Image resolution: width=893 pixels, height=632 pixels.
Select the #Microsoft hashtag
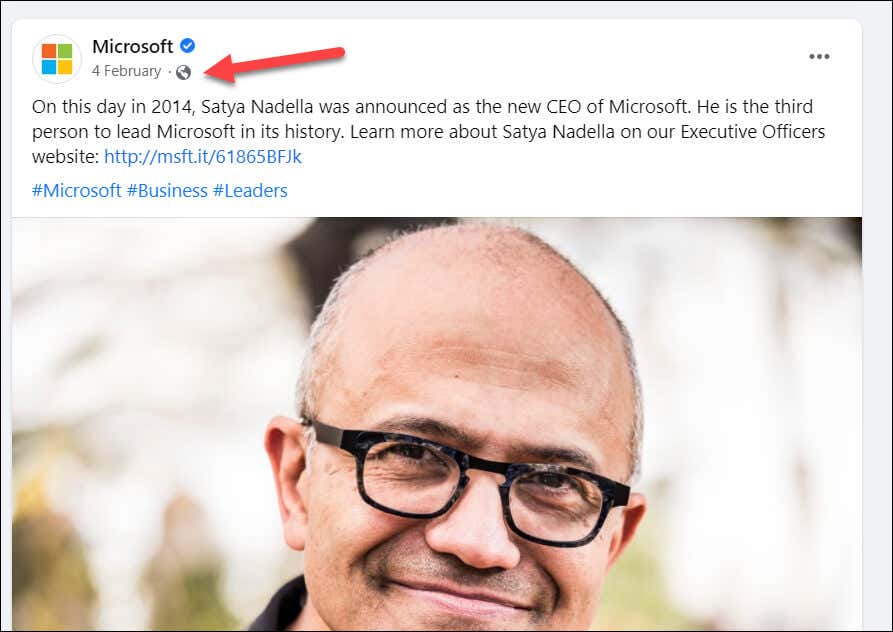point(76,190)
